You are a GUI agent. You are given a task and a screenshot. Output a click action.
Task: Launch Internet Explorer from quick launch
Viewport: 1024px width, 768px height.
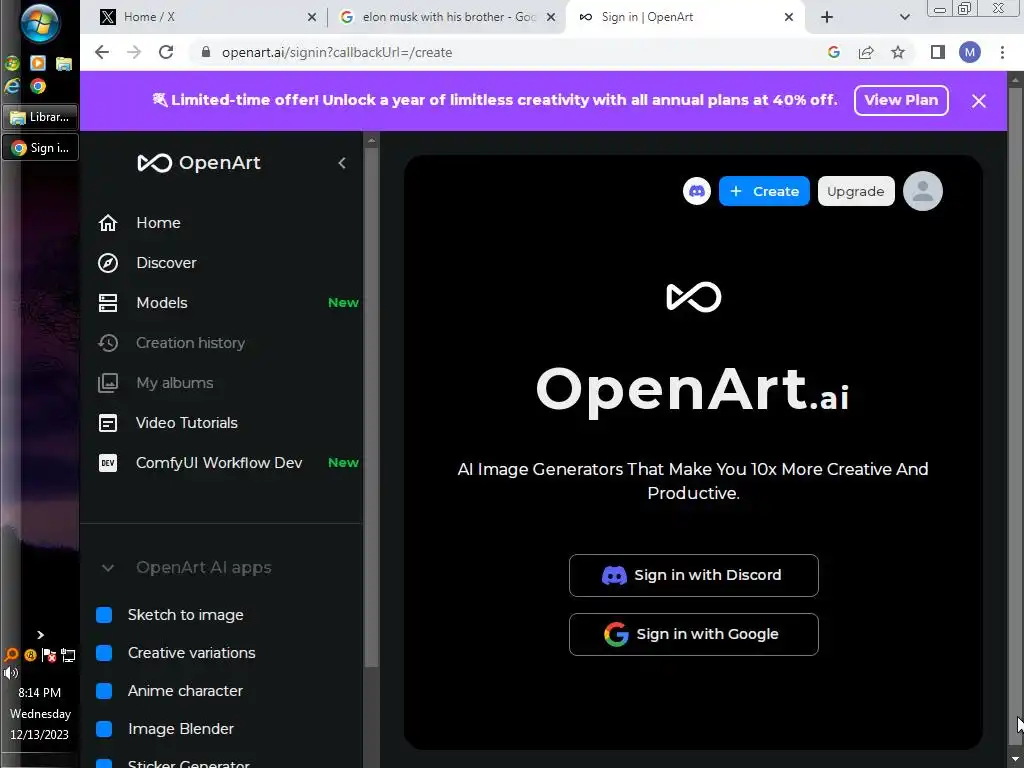[12, 86]
